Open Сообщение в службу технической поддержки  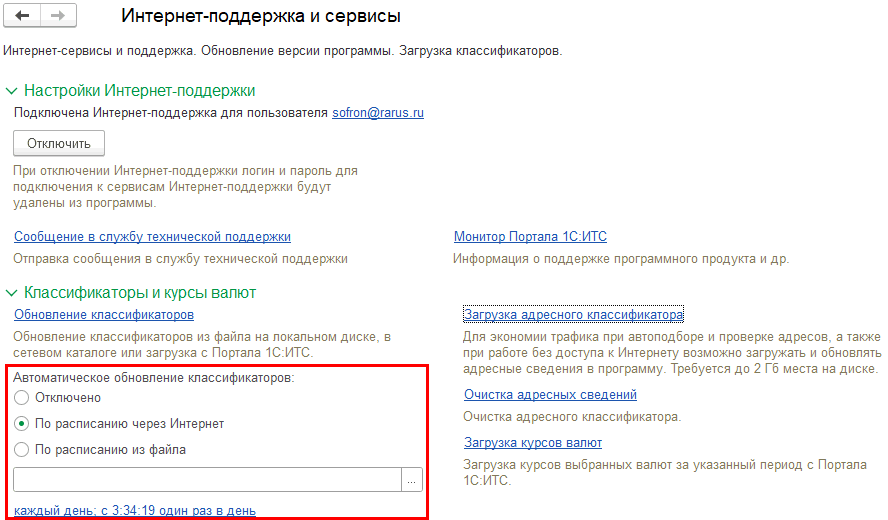click(x=152, y=237)
